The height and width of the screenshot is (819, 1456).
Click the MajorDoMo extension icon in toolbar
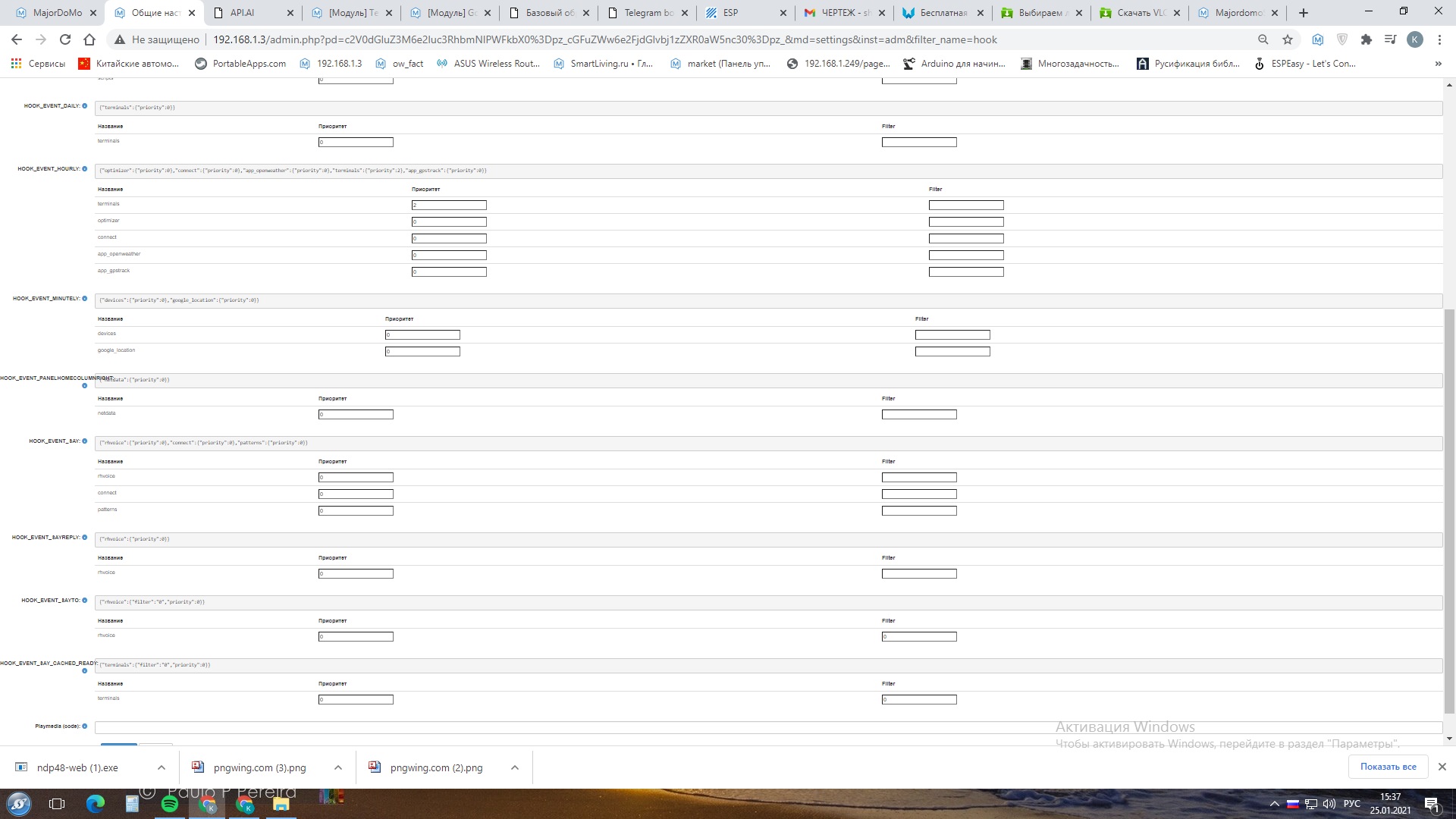pyautogui.click(x=1318, y=39)
